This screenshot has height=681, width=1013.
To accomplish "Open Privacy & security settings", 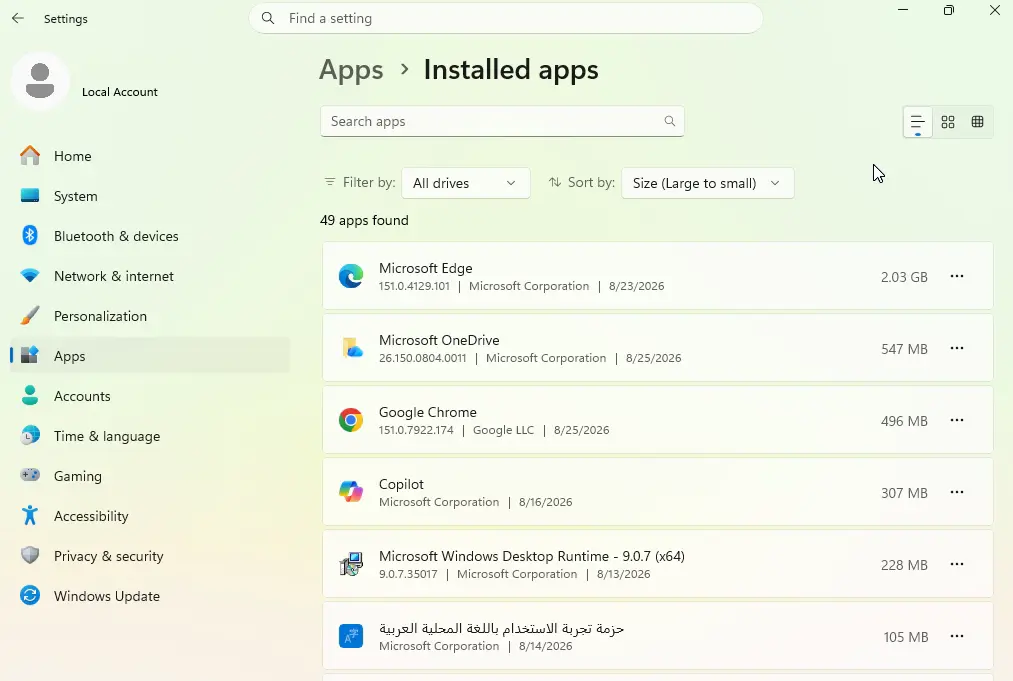I will 150,556.
